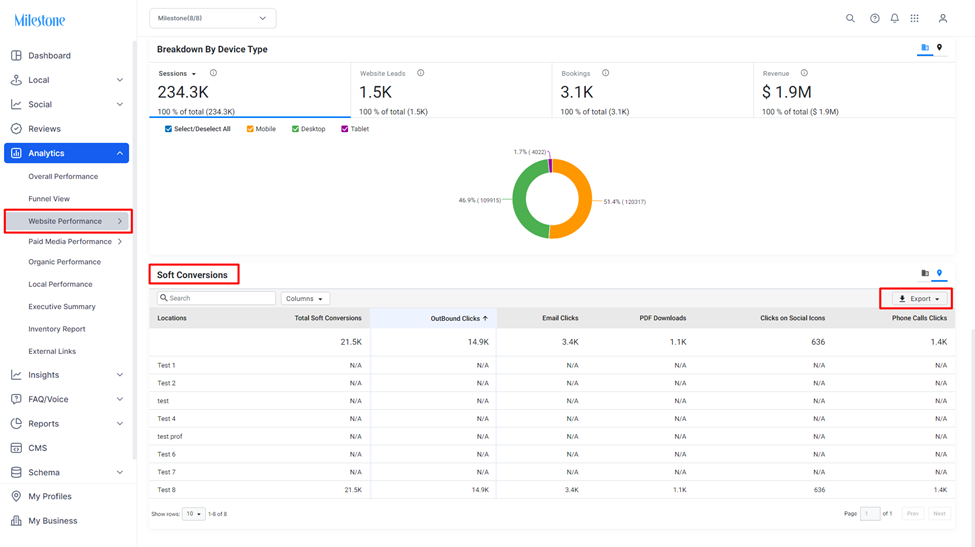Open the Funnel View menu item

pyautogui.click(x=49, y=199)
